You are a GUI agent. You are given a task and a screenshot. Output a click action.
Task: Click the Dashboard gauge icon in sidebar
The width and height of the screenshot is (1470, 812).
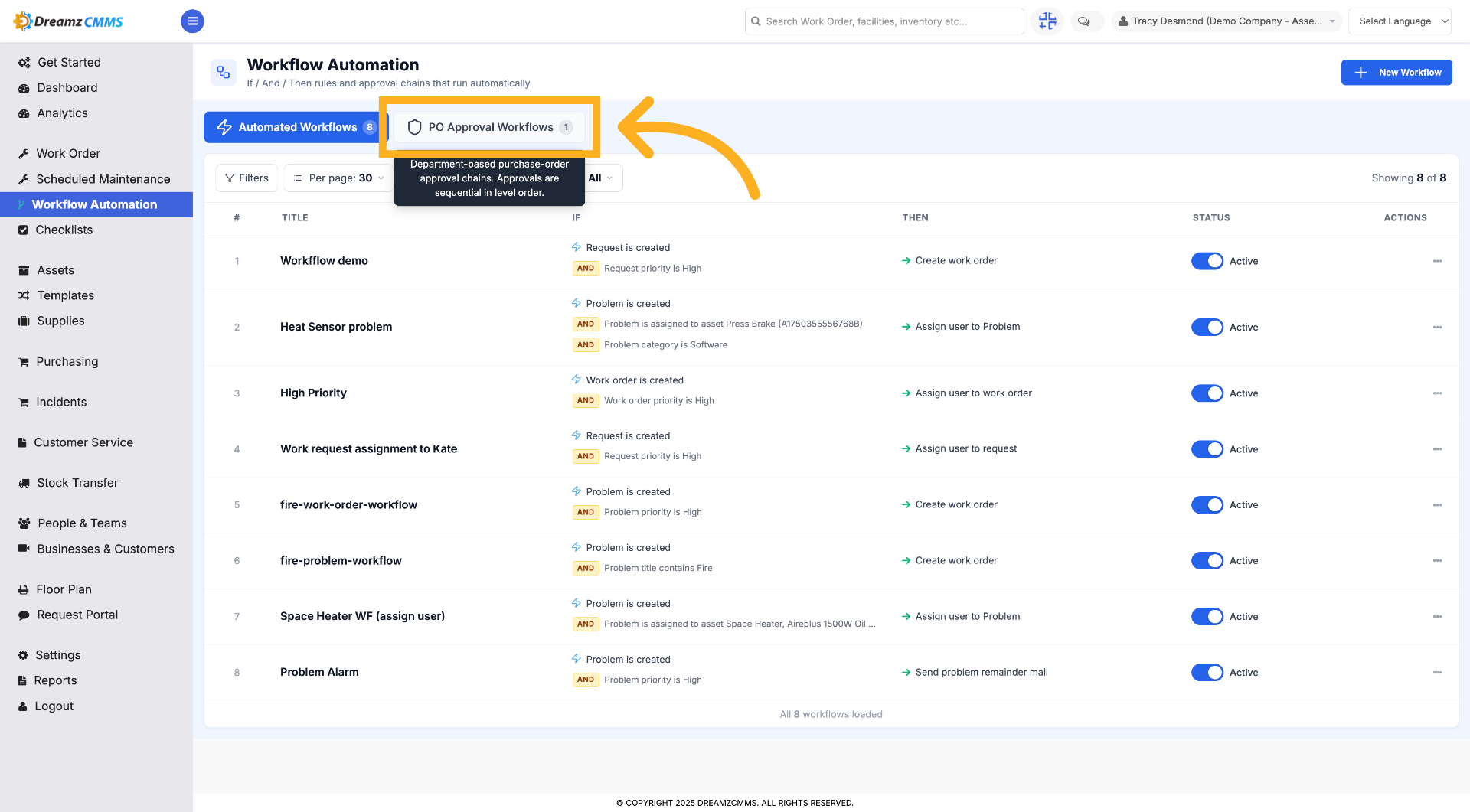coord(24,88)
